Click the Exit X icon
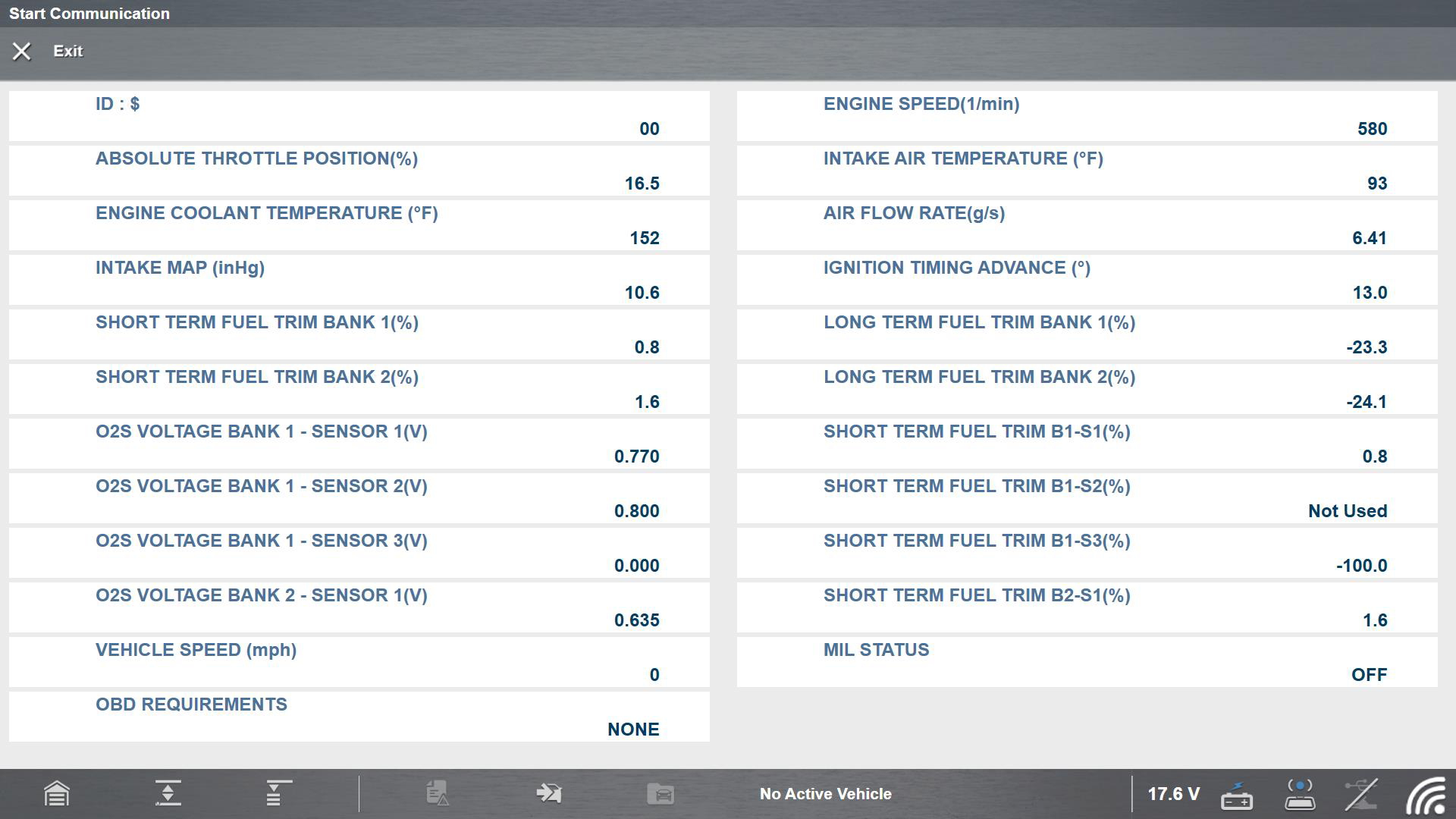 click(x=21, y=52)
